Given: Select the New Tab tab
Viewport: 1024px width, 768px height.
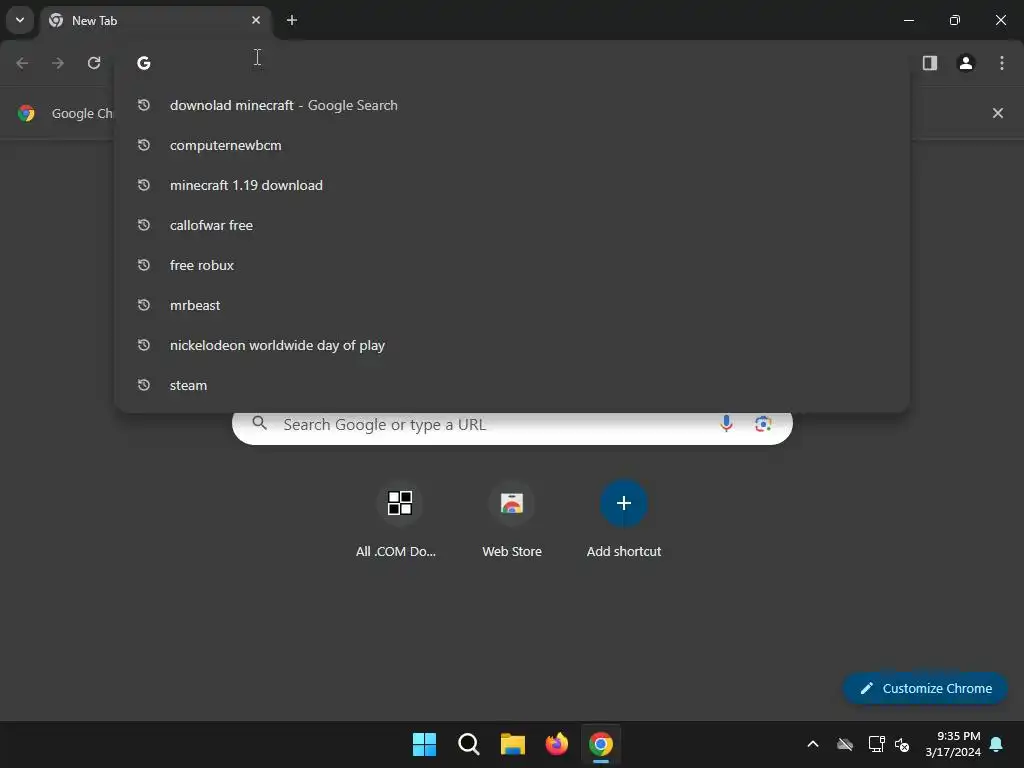Looking at the screenshot, I should [x=155, y=20].
